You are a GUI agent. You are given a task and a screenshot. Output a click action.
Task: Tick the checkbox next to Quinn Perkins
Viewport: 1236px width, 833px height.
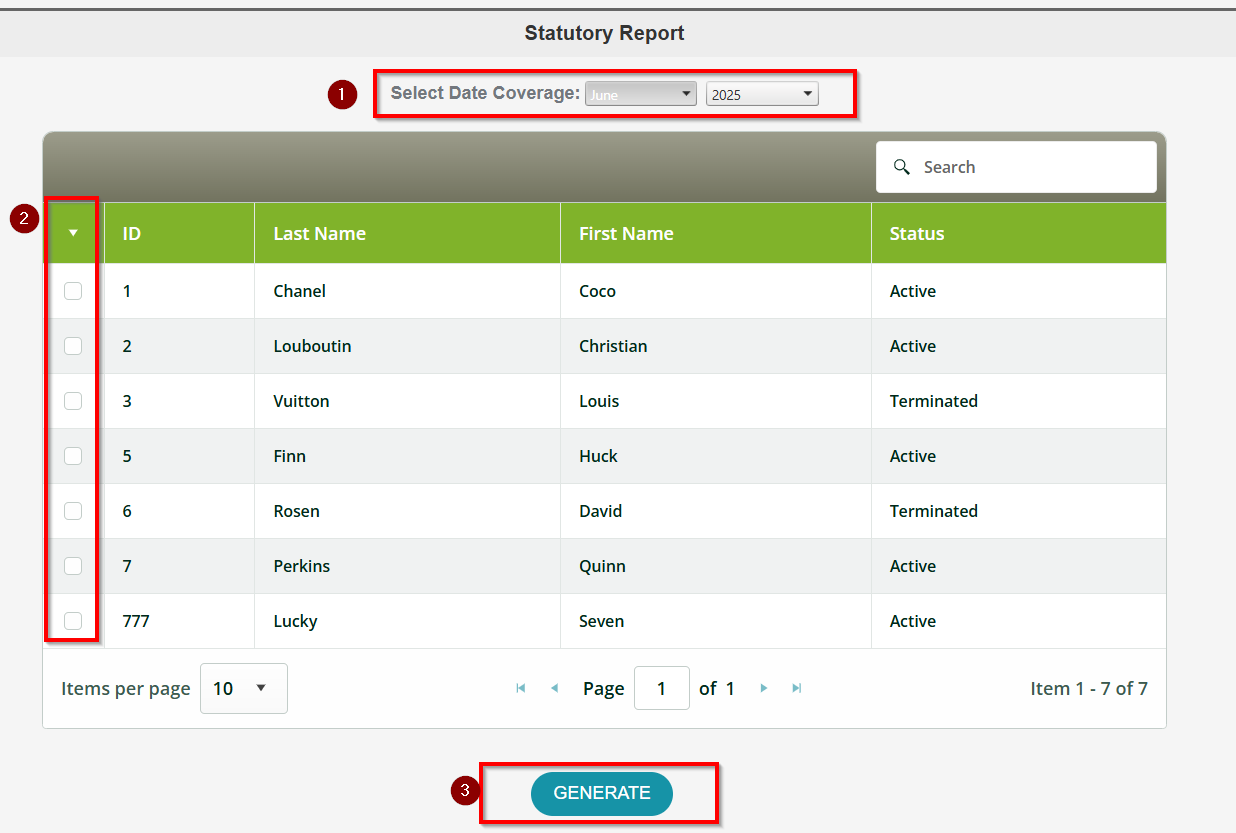(x=71, y=566)
